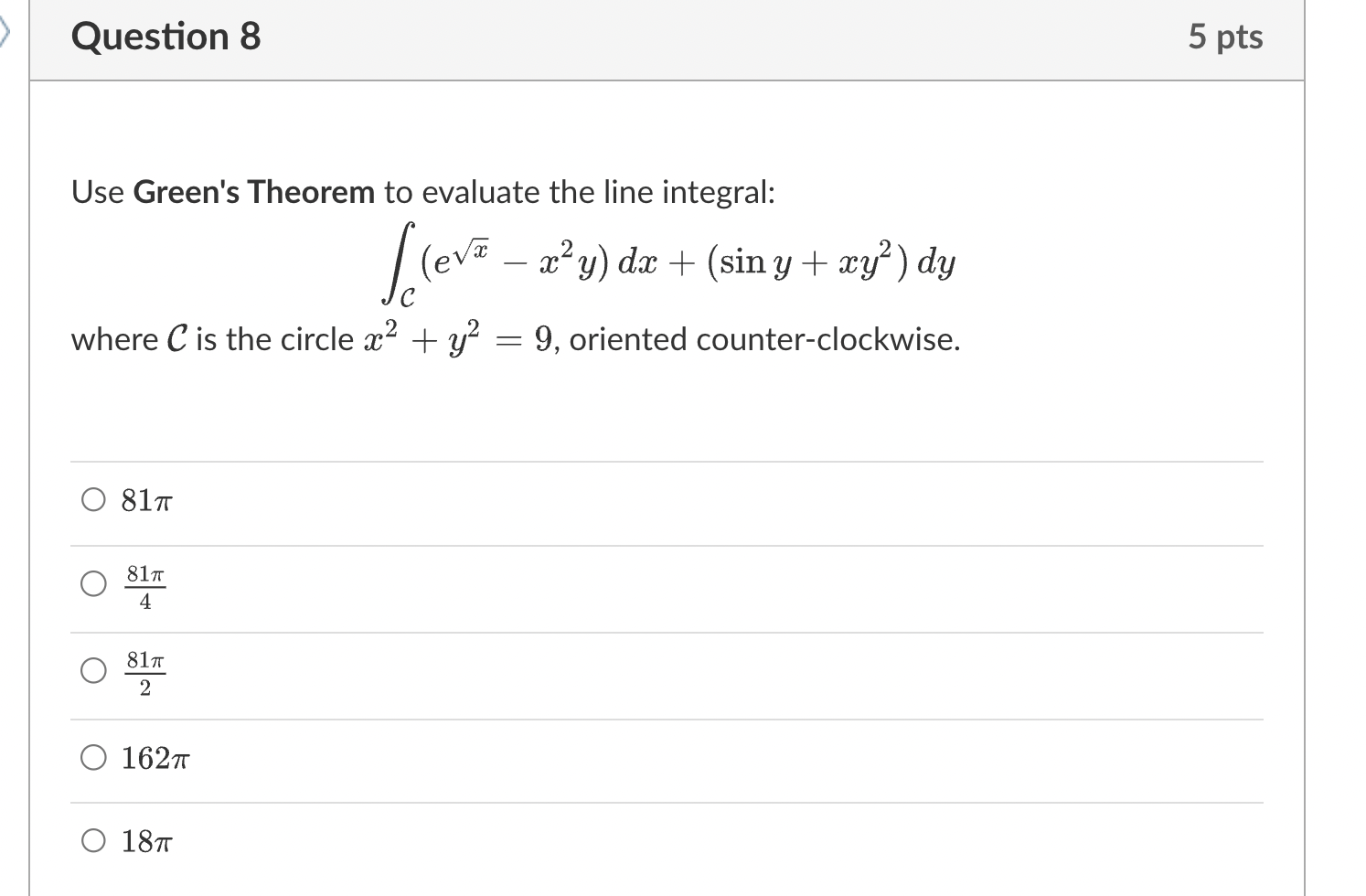Click the radio circle beside 162π
The image size is (1366, 896).
92,757
